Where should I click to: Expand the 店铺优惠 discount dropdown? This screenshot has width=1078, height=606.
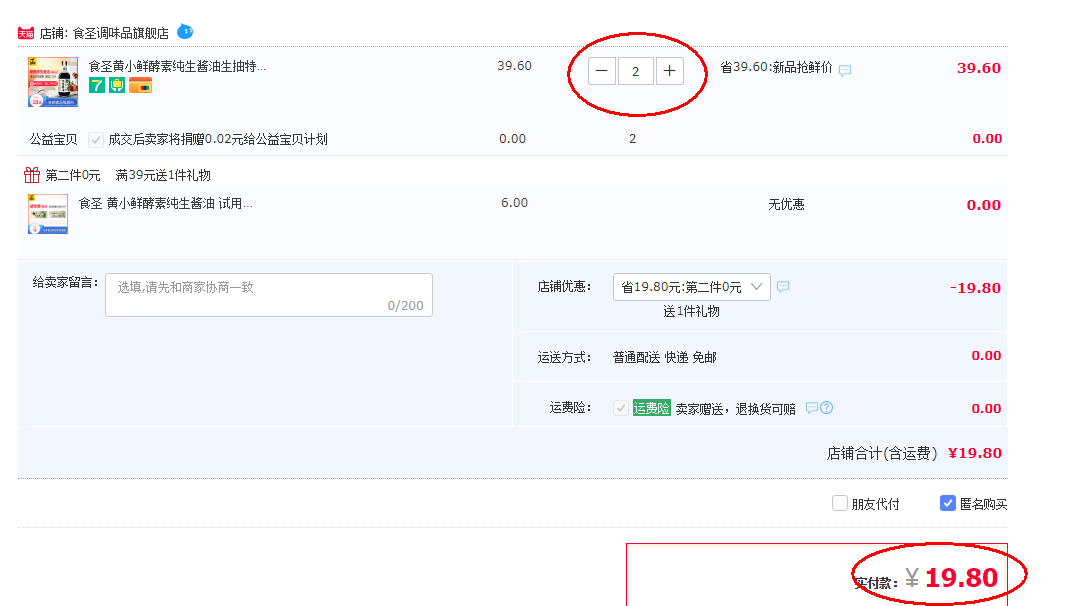point(691,287)
